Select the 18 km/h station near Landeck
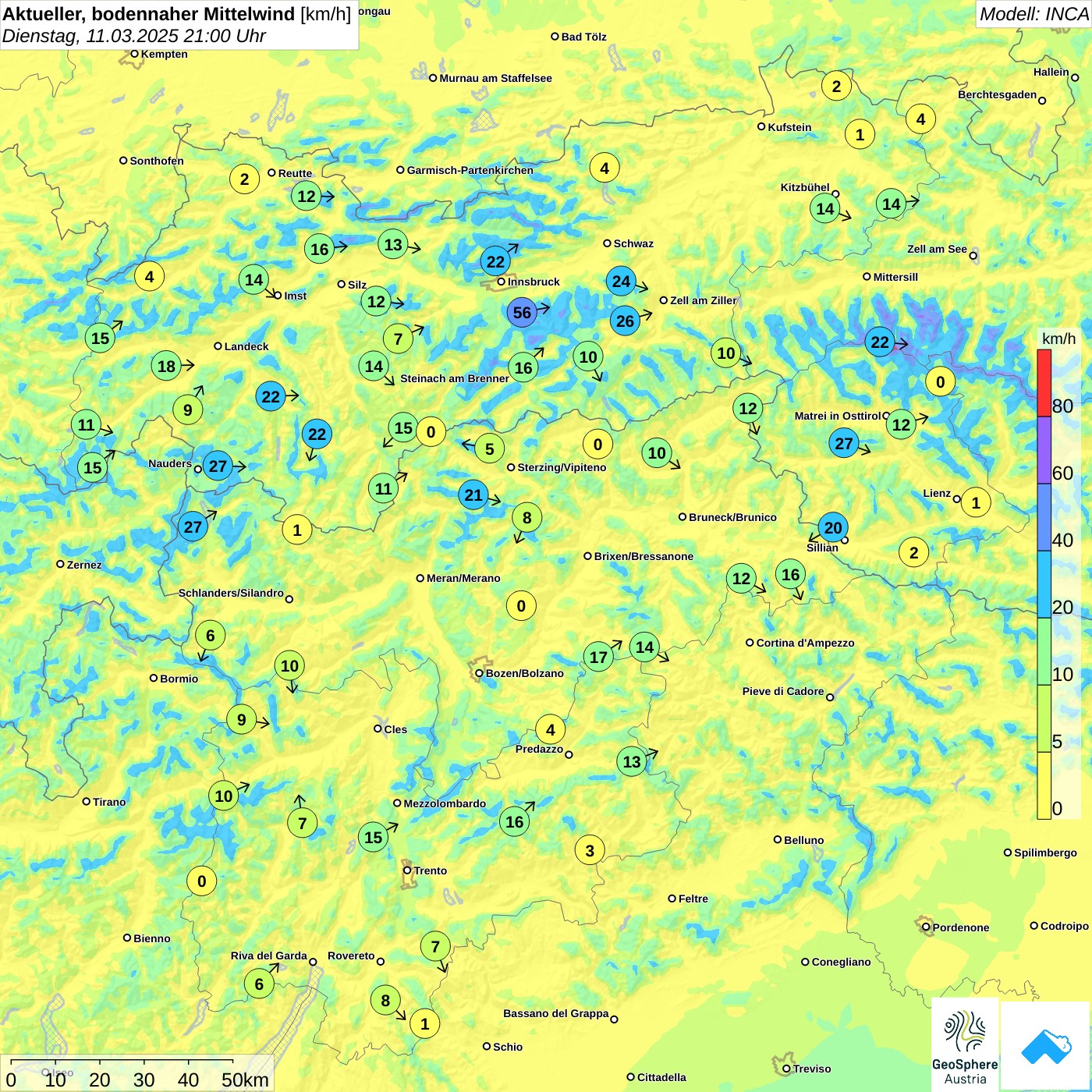Image resolution: width=1092 pixels, height=1092 pixels. point(166,366)
